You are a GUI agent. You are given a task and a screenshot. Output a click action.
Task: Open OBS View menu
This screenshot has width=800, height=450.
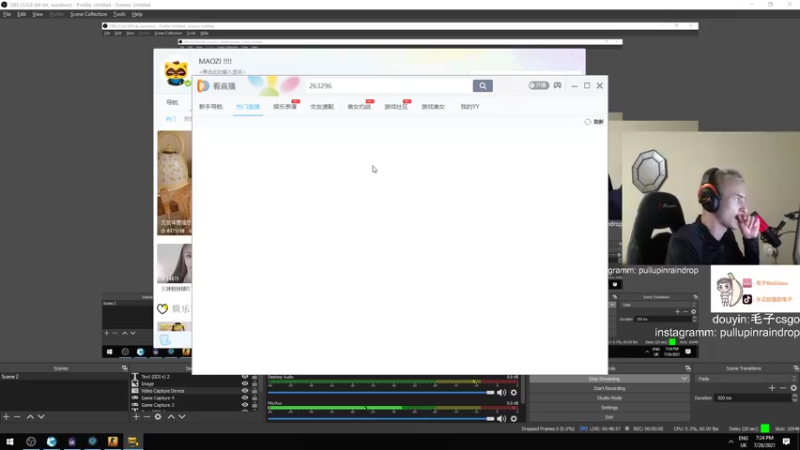37,14
